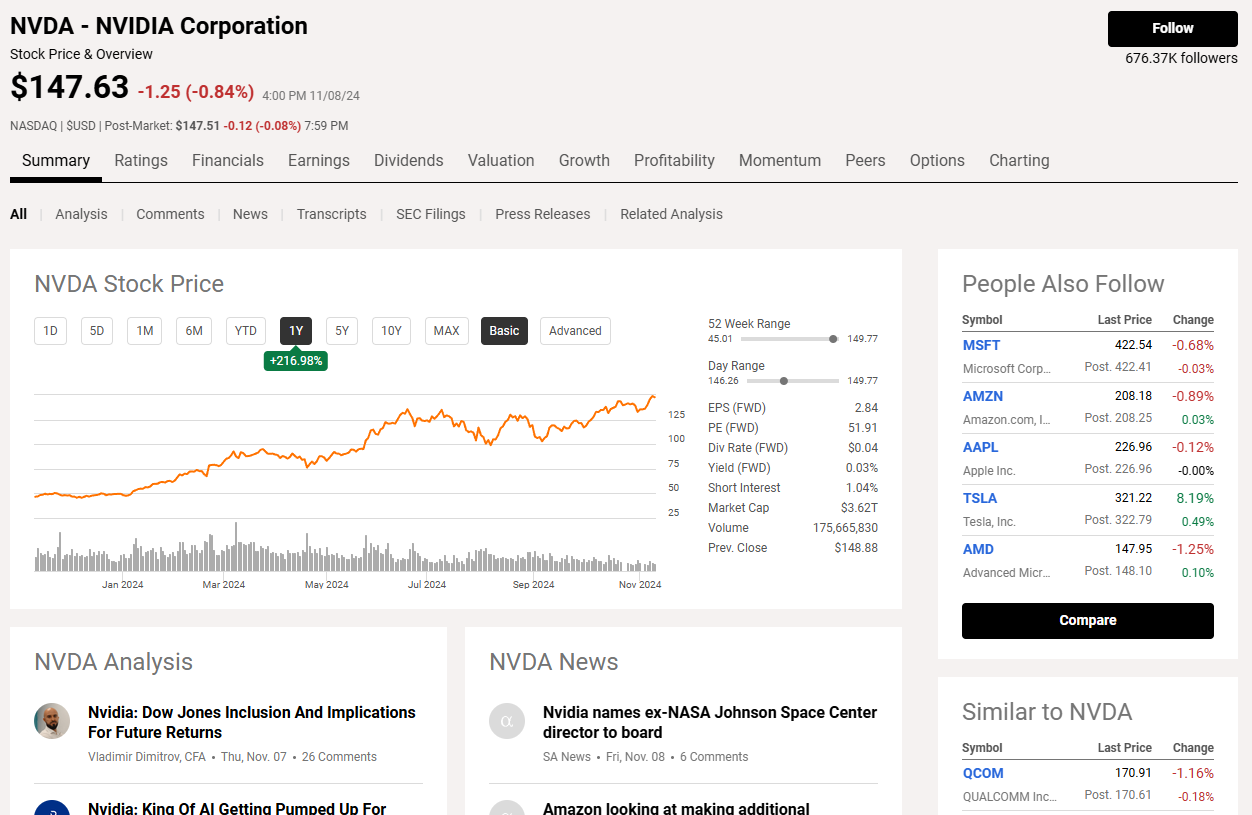
Task: Open the ex-NASA director news article
Action: click(x=710, y=722)
